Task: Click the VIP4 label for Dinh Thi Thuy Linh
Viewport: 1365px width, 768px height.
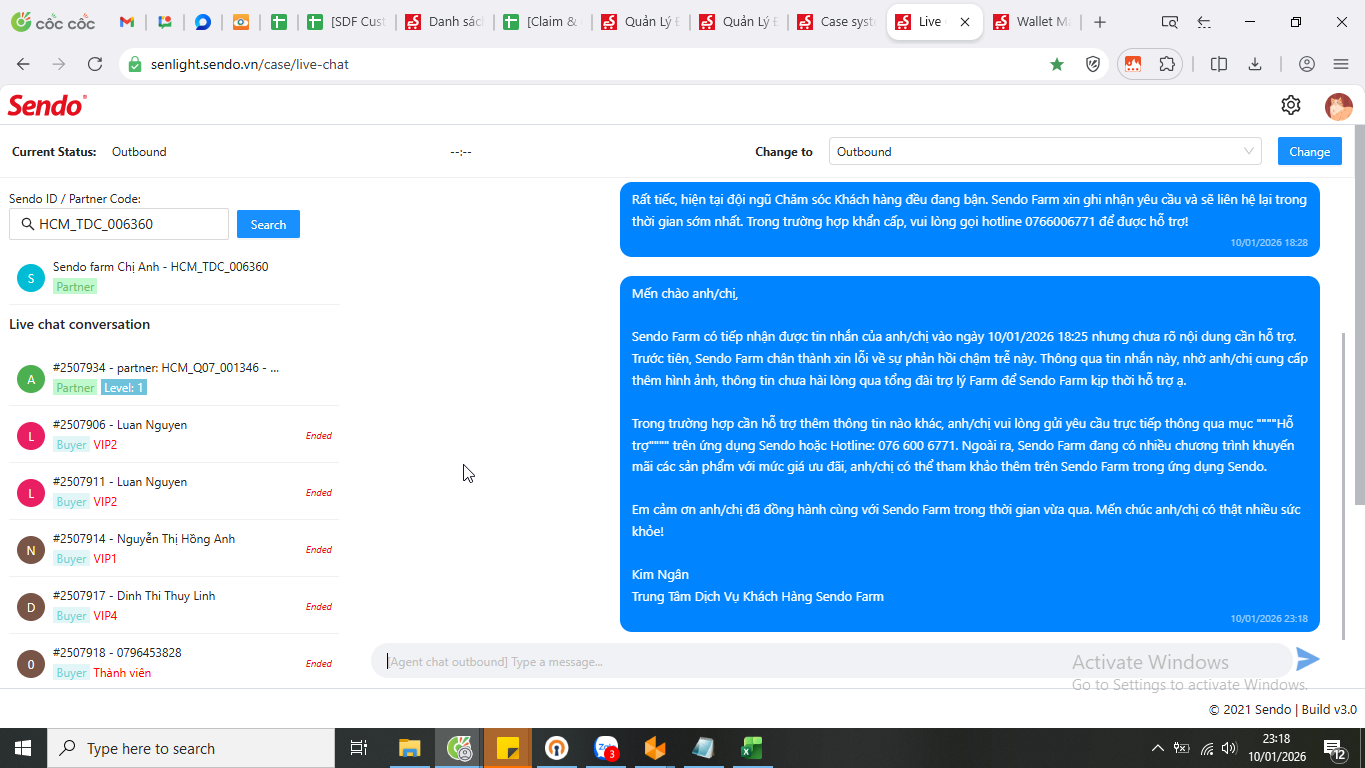Action: 105,616
